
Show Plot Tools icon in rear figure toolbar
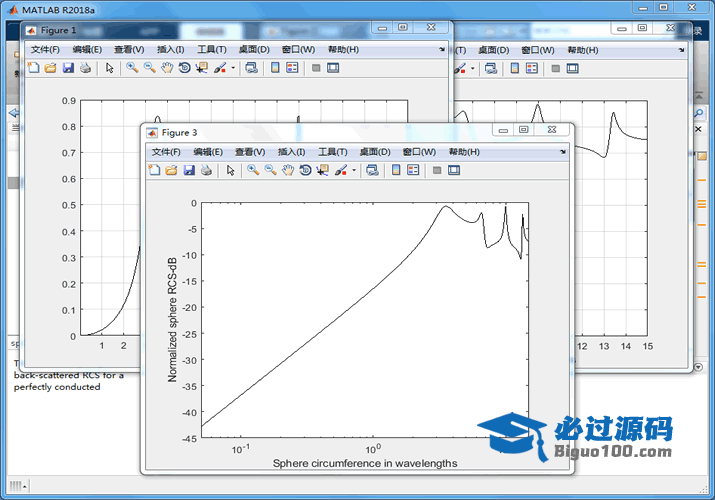point(572,68)
